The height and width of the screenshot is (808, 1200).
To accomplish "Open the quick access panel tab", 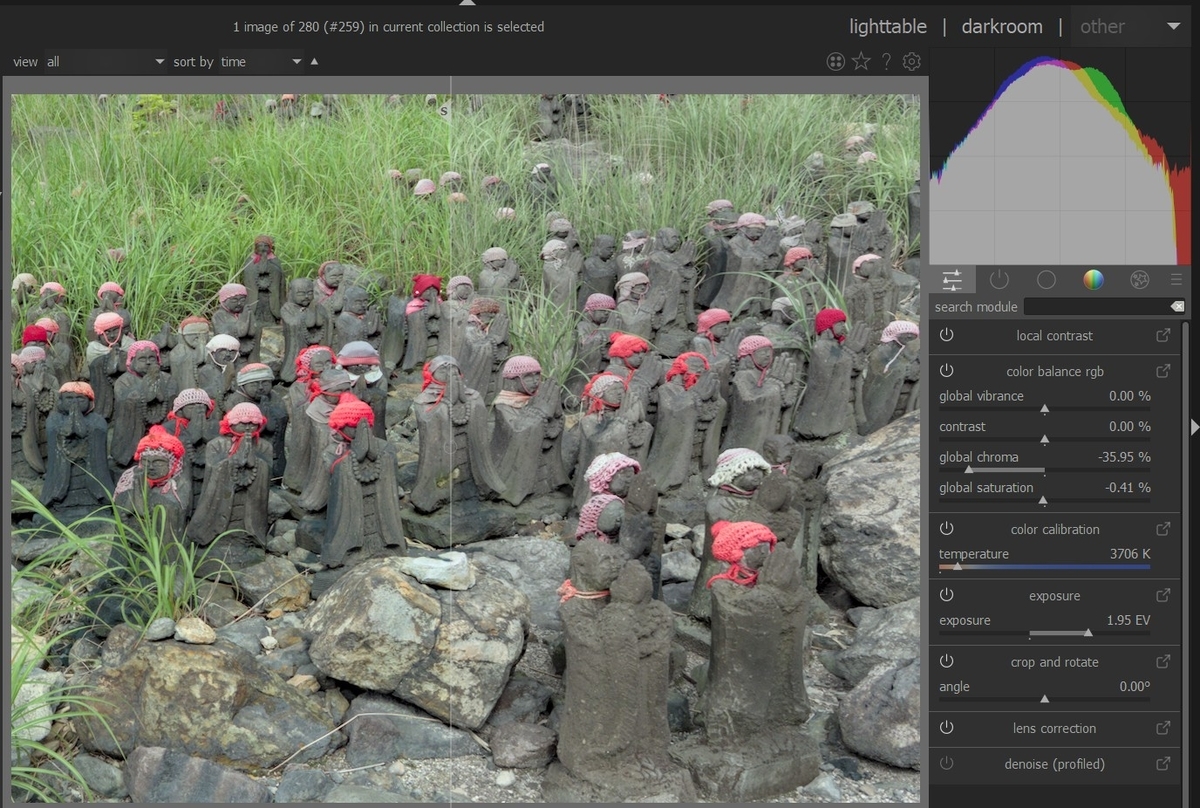I will (952, 280).
